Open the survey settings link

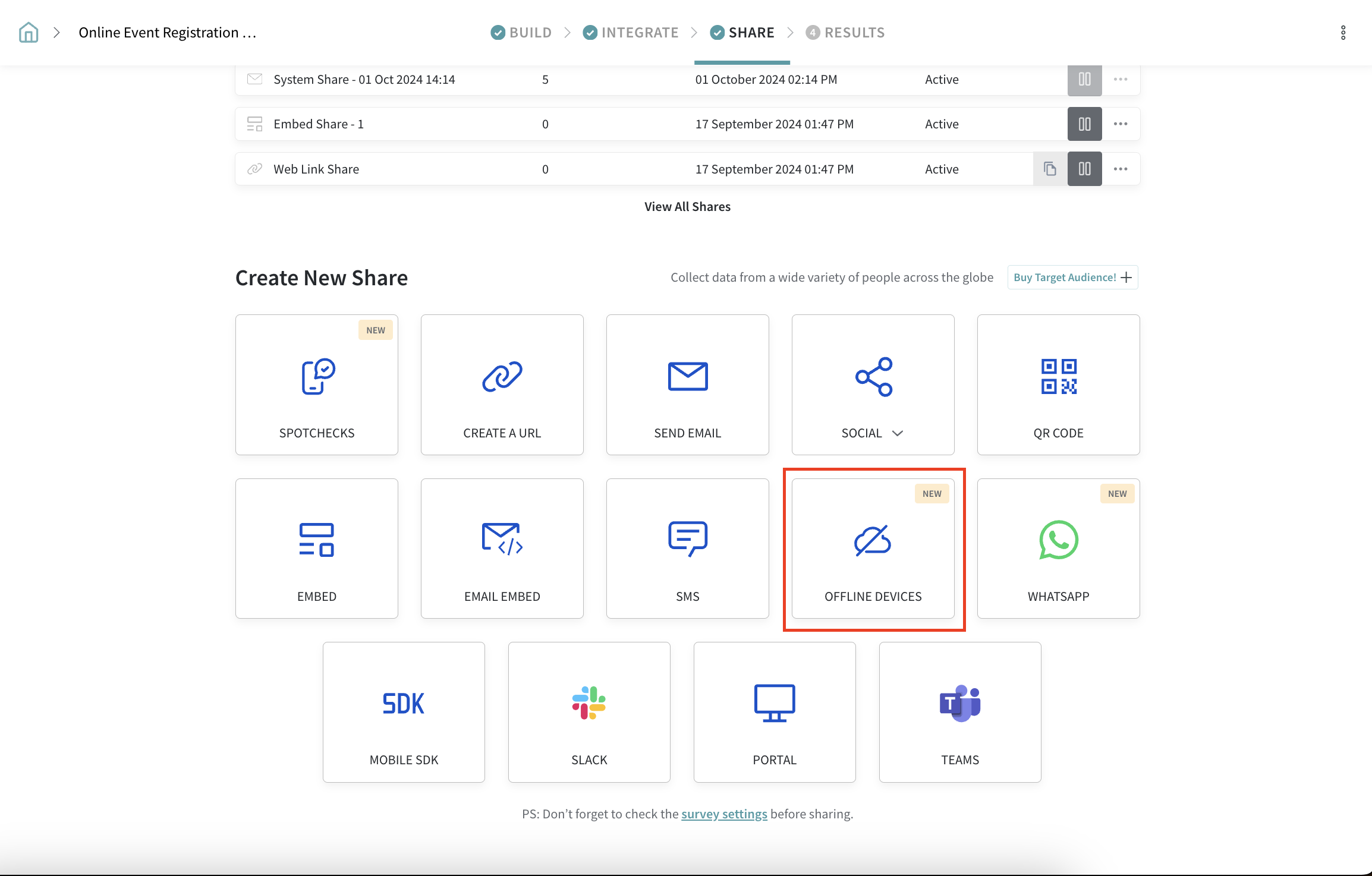click(724, 814)
